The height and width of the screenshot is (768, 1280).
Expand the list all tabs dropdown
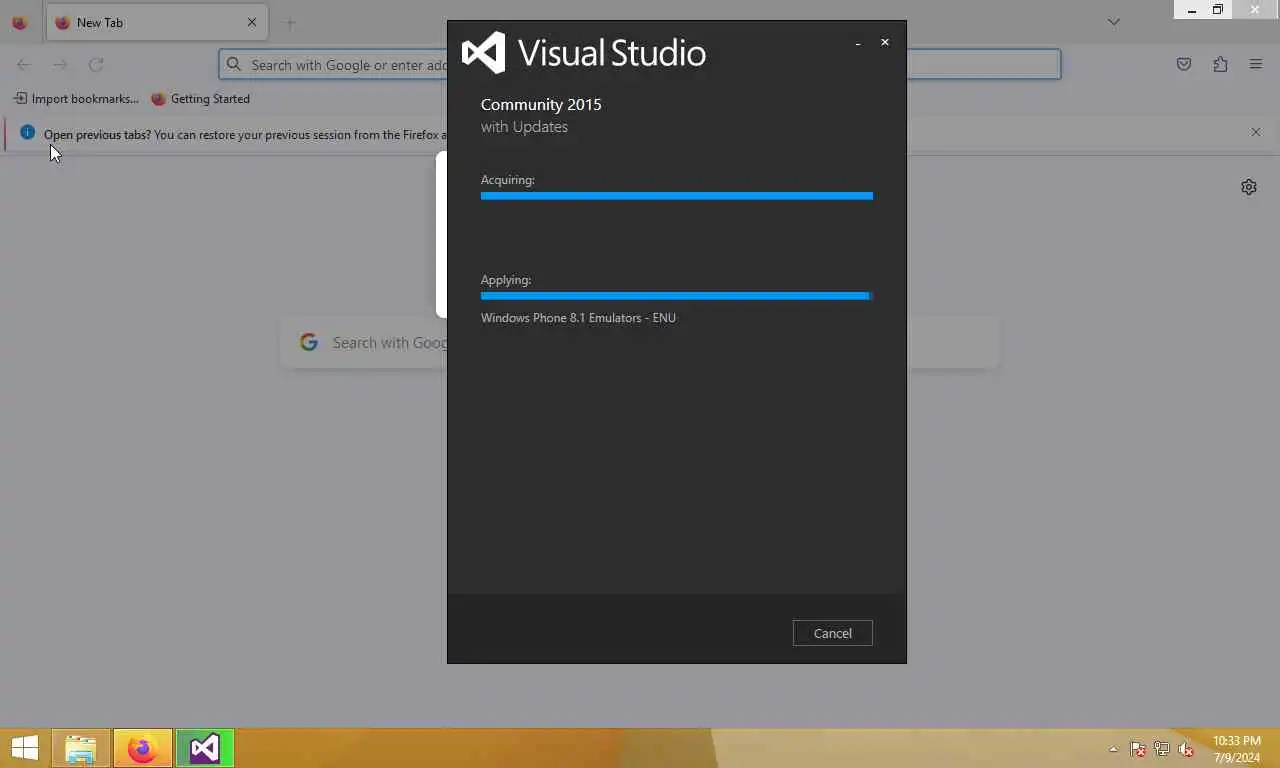[1115, 22]
